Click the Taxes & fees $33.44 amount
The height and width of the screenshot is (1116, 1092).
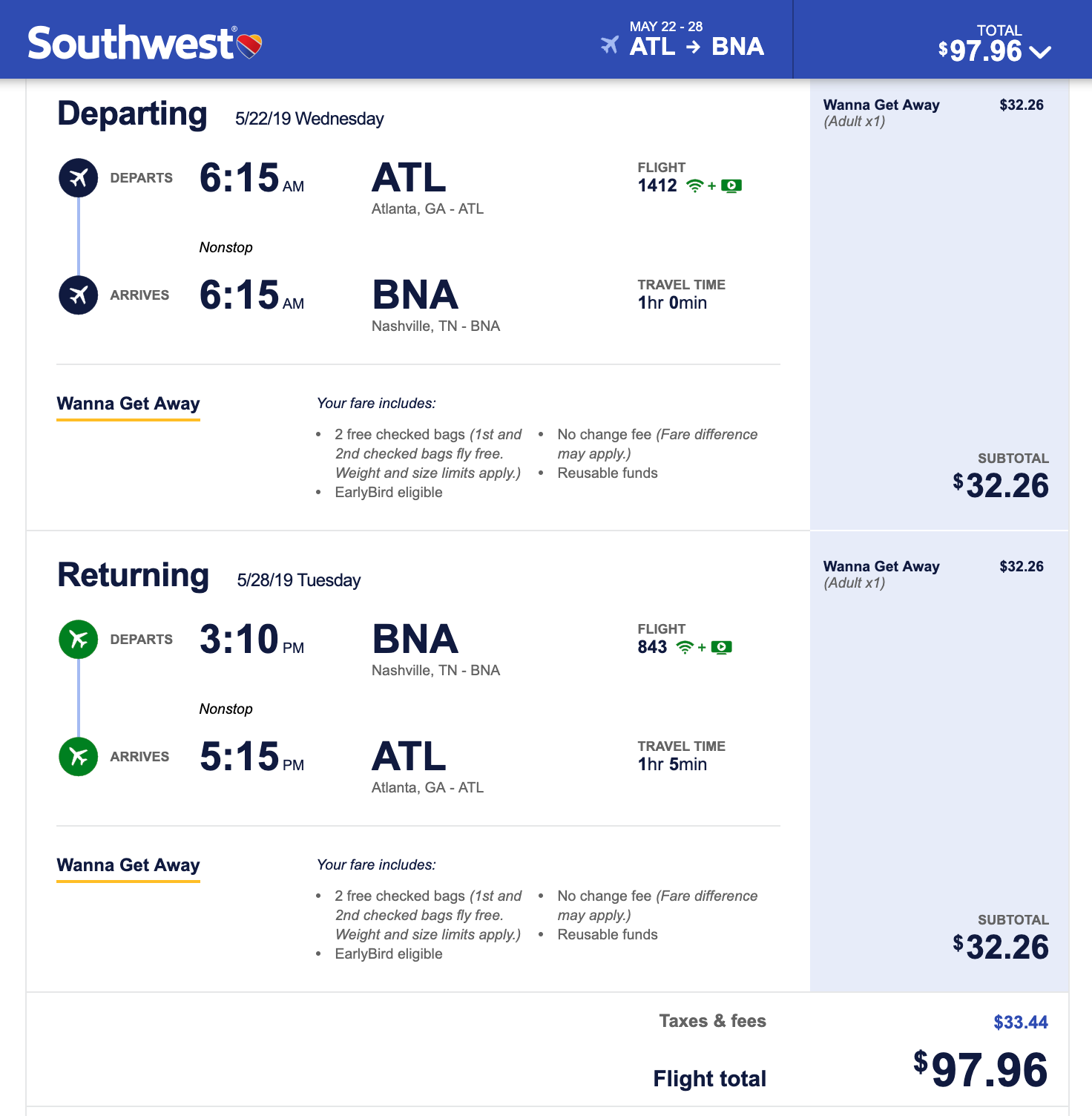pos(1020,1023)
